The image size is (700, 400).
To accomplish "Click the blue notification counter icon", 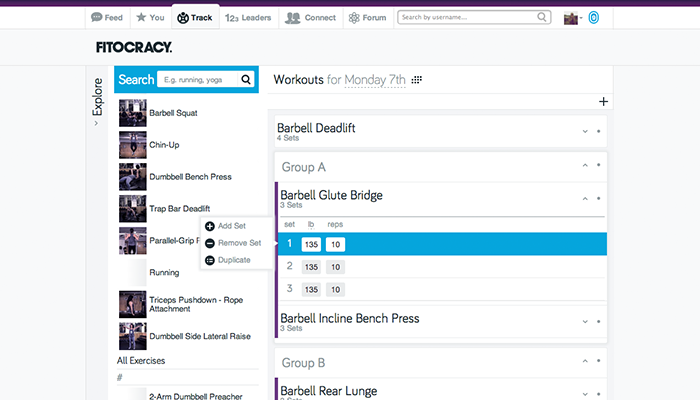I will (x=593, y=18).
